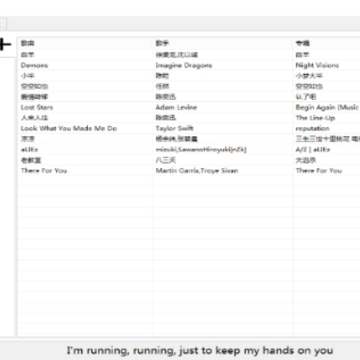Click the 陈粒 artist cell
Image resolution: width=360 pixels, height=360 pixels.
pyautogui.click(x=162, y=76)
